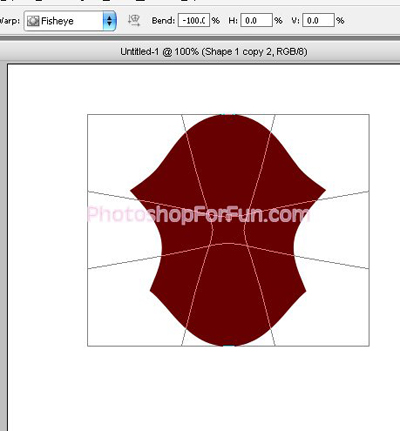Click the Fisheye icon in the warp dropdown

click(33, 21)
